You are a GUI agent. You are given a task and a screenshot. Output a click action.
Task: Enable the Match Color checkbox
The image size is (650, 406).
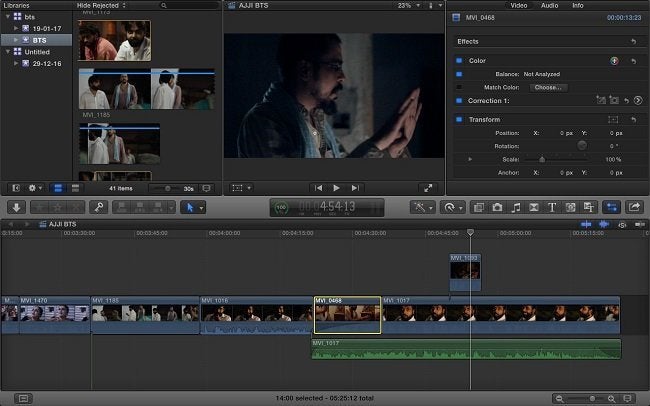pos(459,88)
